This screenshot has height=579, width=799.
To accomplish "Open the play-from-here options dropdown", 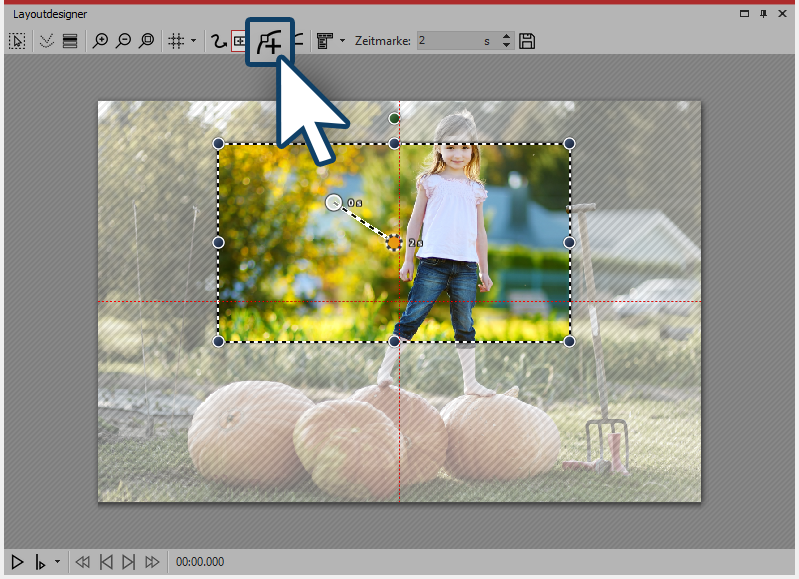I will point(57,562).
